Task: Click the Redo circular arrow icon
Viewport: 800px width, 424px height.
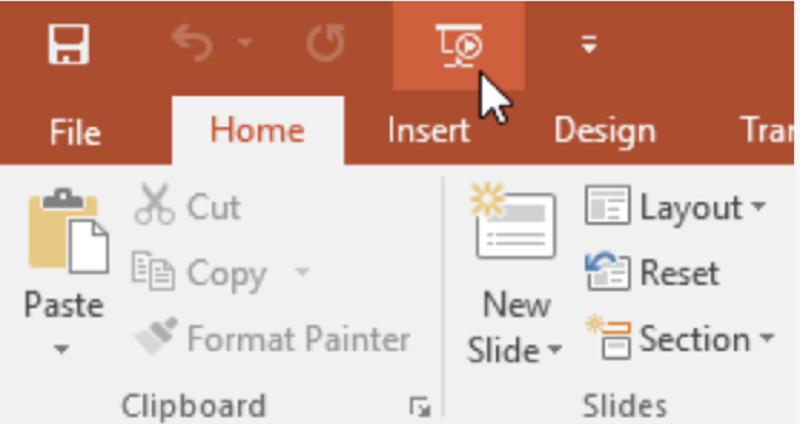Action: (x=326, y=43)
